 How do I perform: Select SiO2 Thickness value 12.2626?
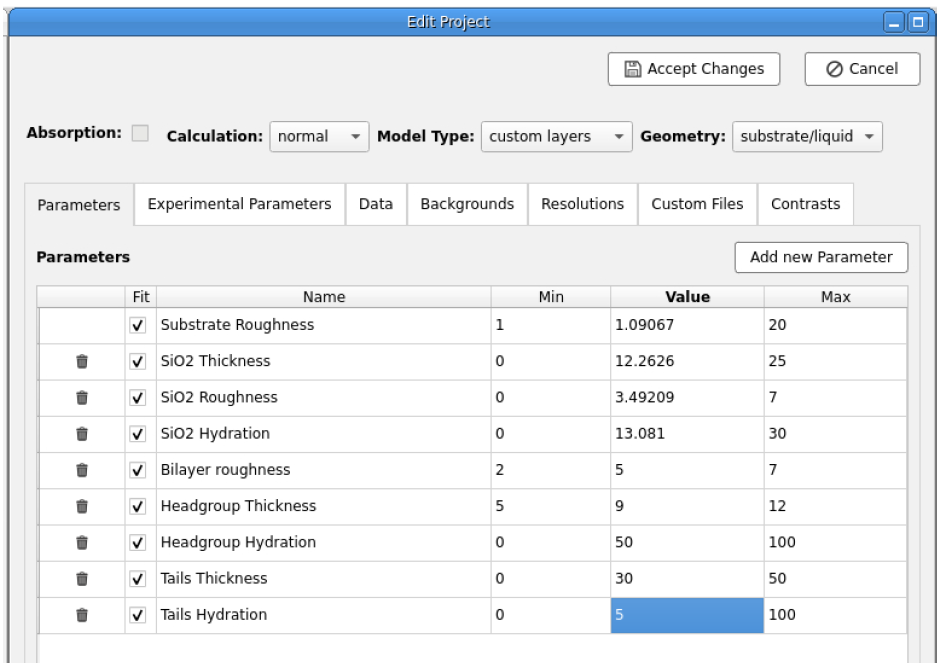(x=687, y=362)
